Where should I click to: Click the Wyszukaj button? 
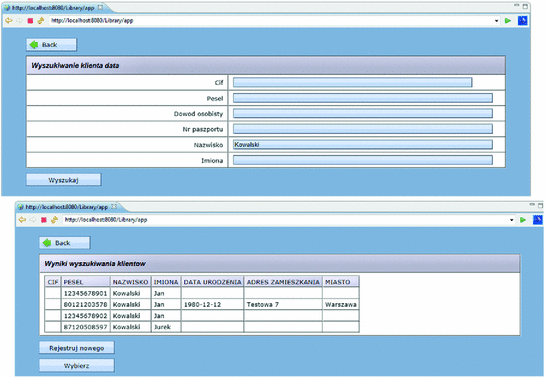click(64, 180)
